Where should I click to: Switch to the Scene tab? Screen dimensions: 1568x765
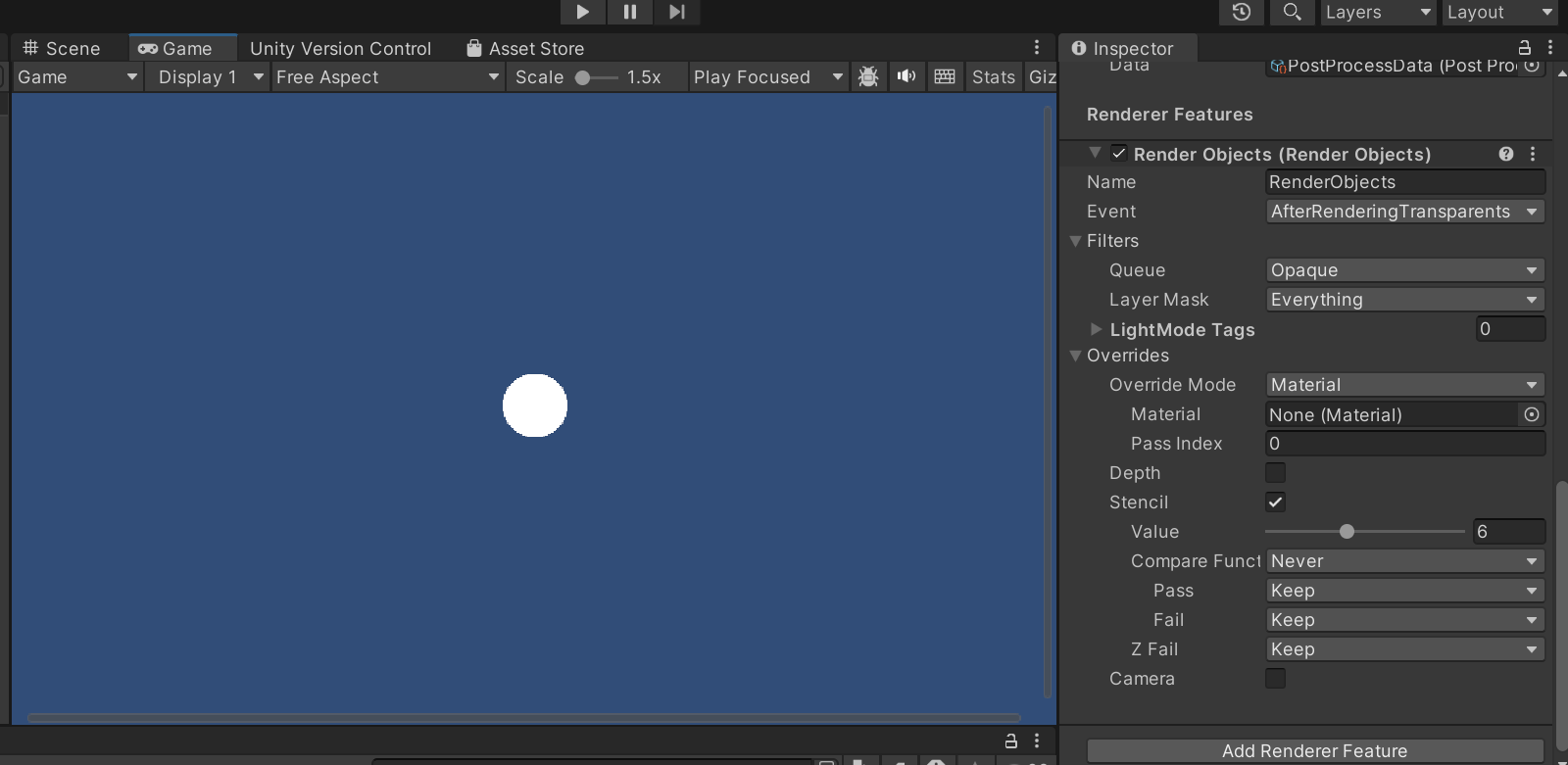click(x=62, y=48)
